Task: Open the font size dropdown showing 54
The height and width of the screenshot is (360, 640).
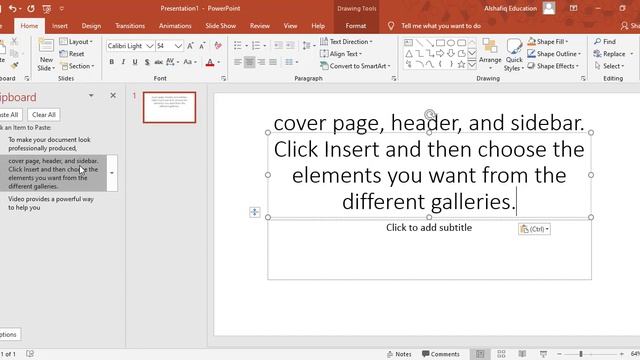Action: [x=178, y=46]
